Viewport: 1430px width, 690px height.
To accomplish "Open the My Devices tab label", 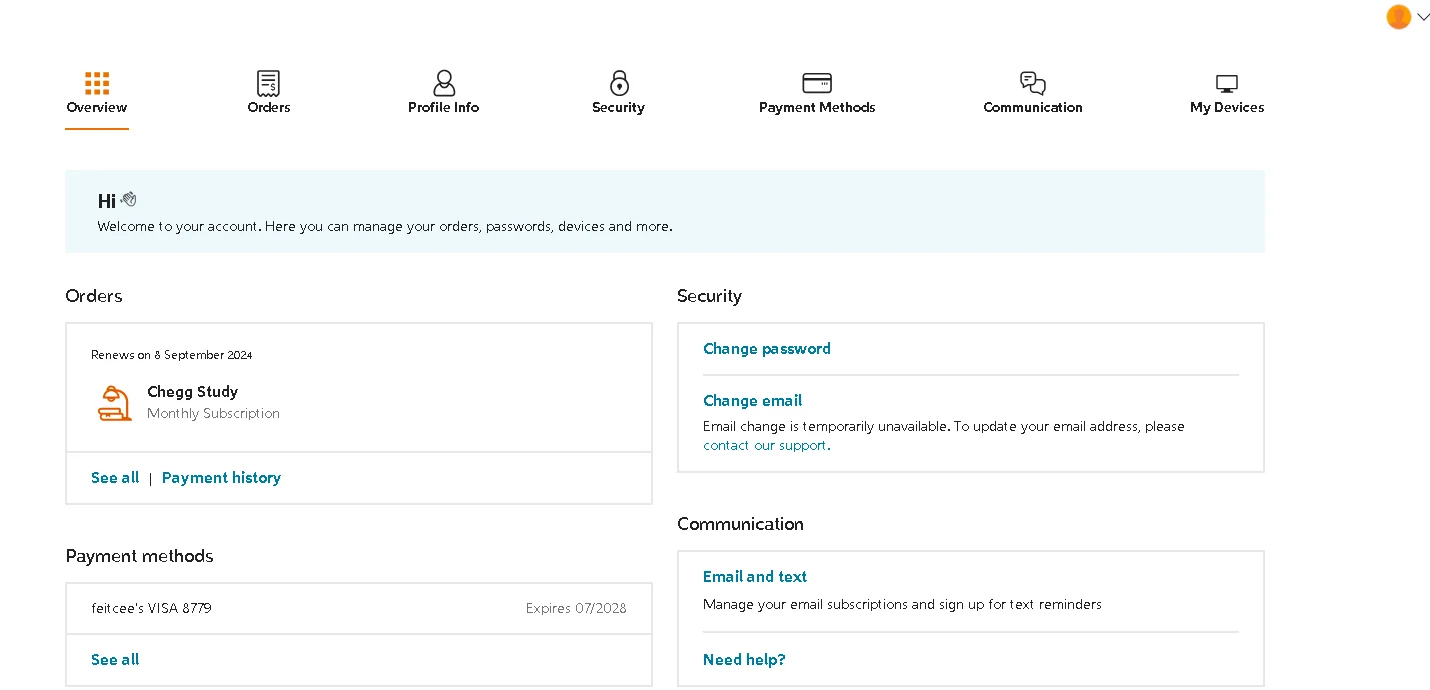I will pyautogui.click(x=1227, y=107).
